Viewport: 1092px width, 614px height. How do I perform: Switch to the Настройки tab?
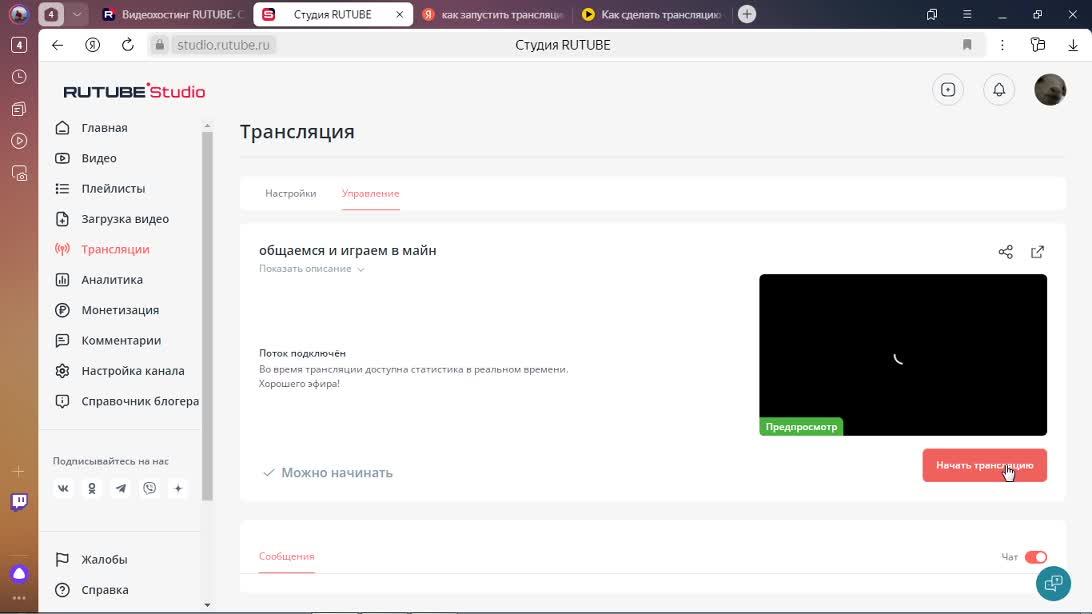tap(290, 194)
